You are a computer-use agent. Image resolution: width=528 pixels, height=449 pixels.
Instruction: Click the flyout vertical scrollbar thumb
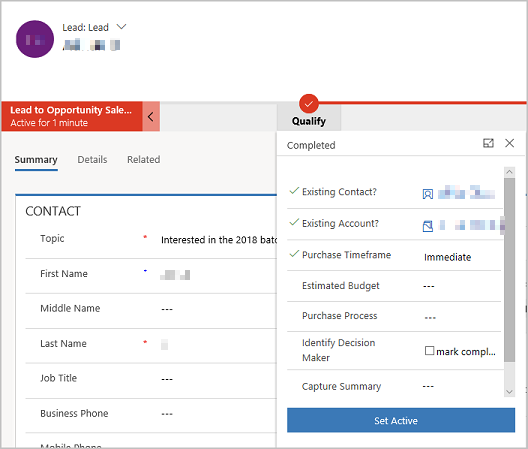tap(509, 270)
